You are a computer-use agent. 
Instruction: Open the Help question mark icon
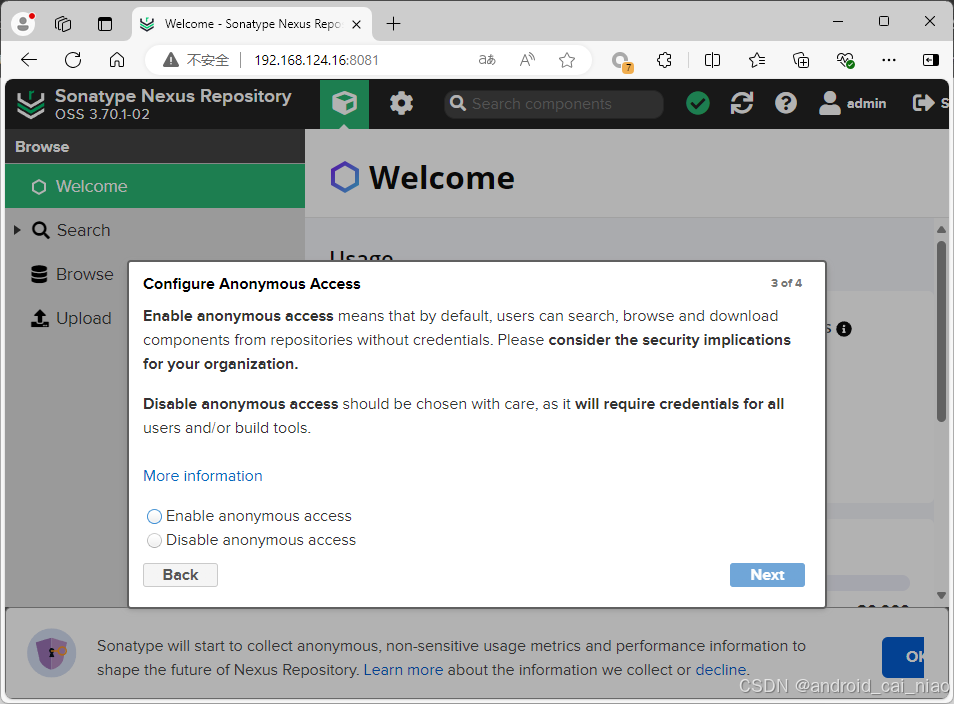[x=785, y=103]
